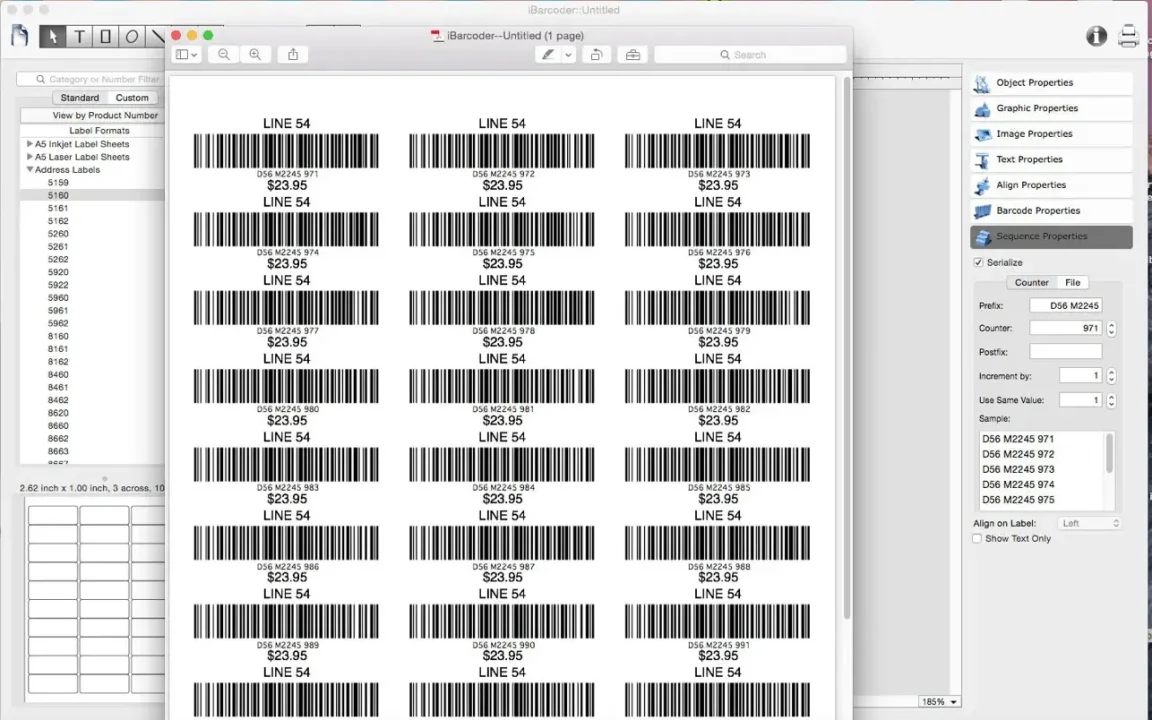Image resolution: width=1152 pixels, height=720 pixels.
Task: Open Barcode Properties panel
Action: click(x=1051, y=211)
